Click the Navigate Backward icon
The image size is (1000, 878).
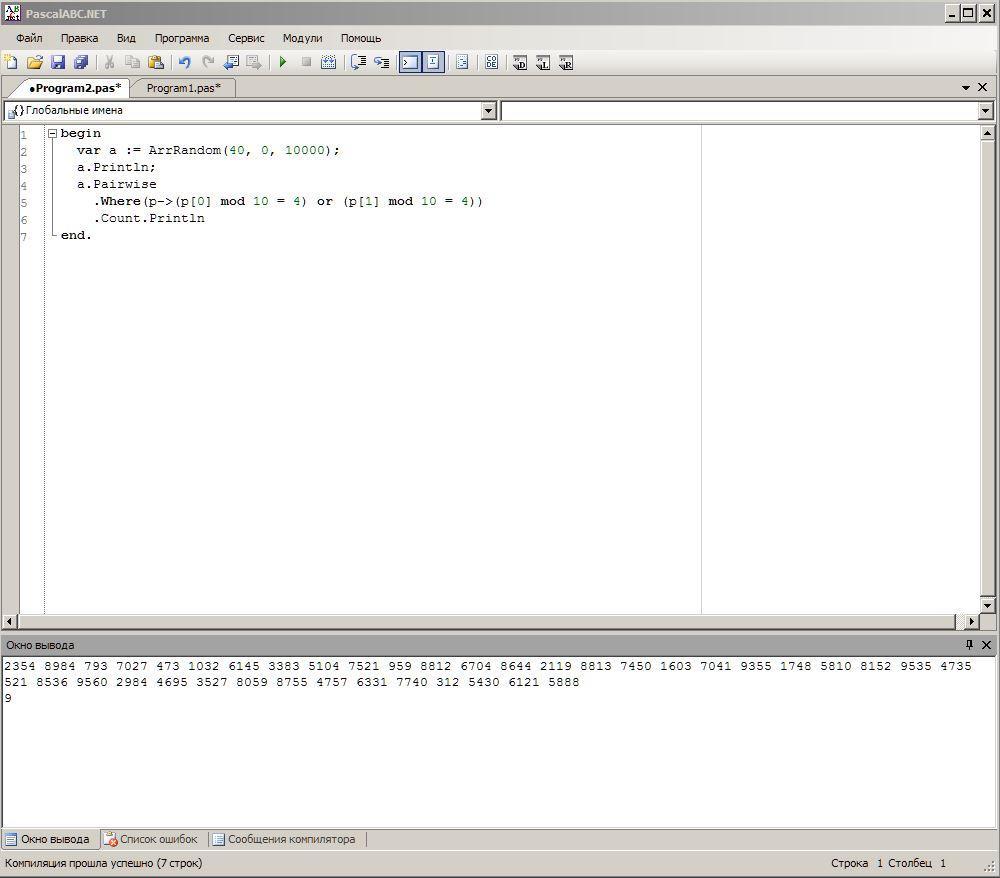[x=231, y=62]
